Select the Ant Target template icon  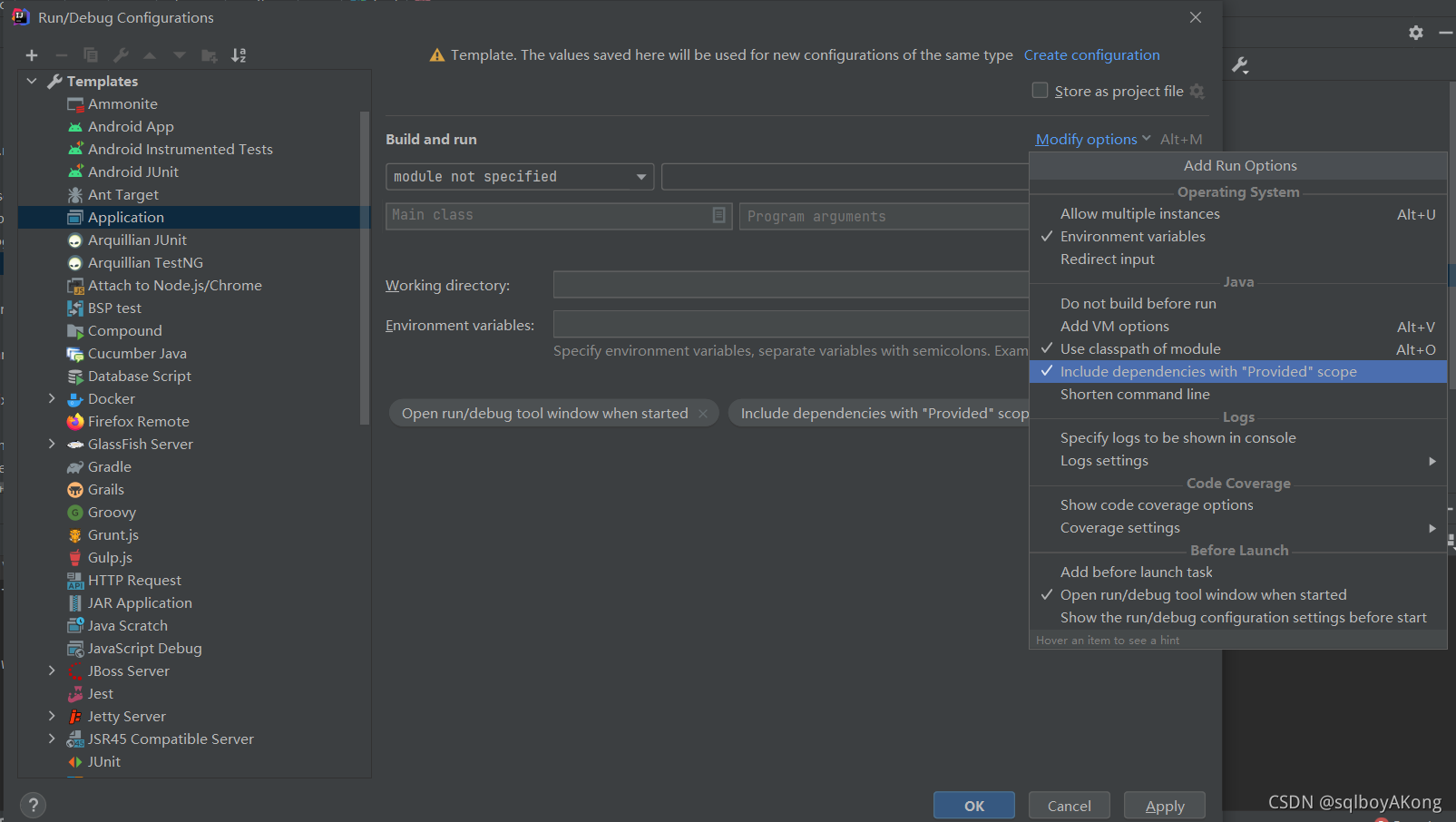coord(75,195)
